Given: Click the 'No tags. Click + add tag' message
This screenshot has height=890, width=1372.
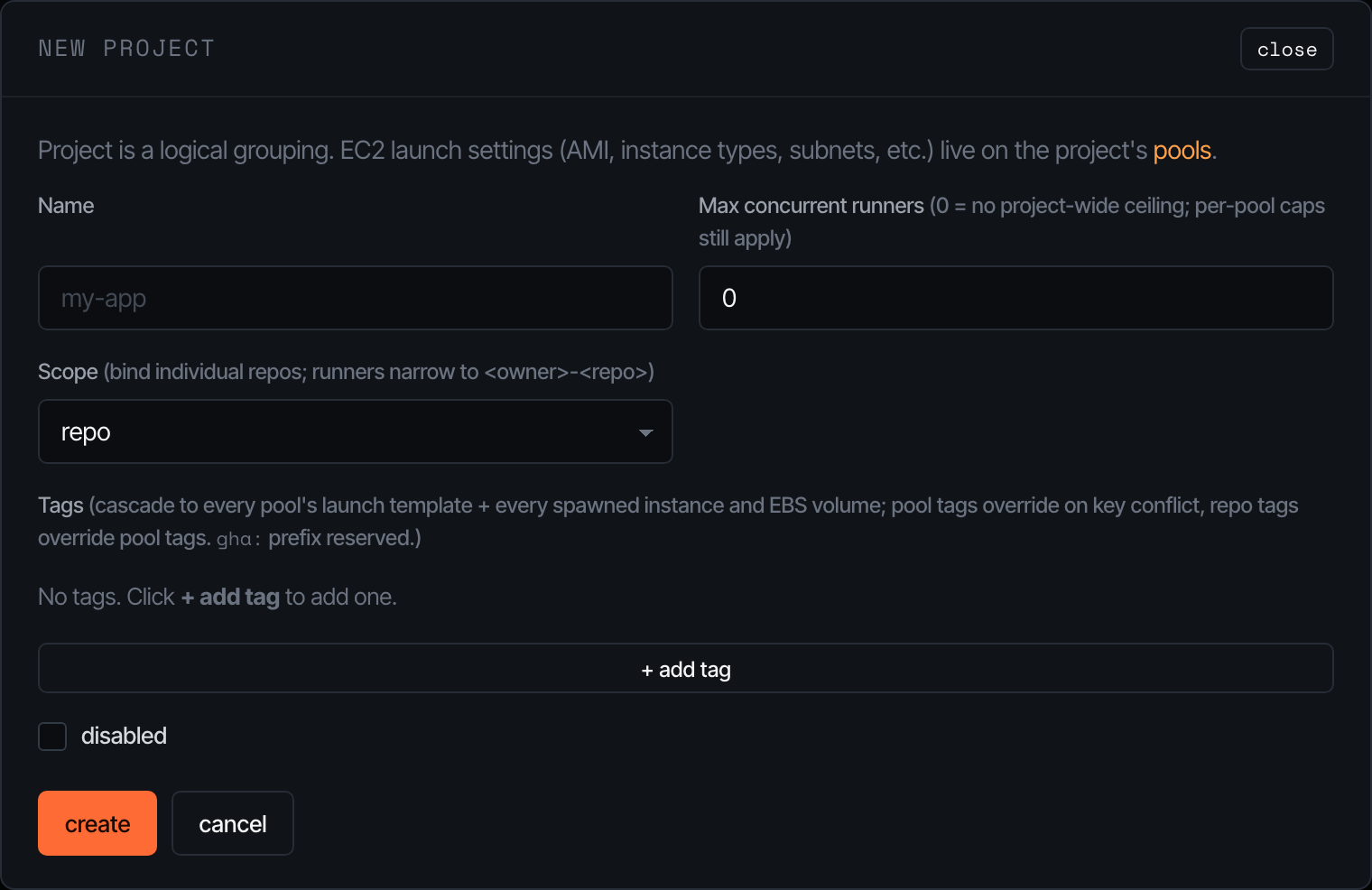Looking at the screenshot, I should (x=218, y=597).
